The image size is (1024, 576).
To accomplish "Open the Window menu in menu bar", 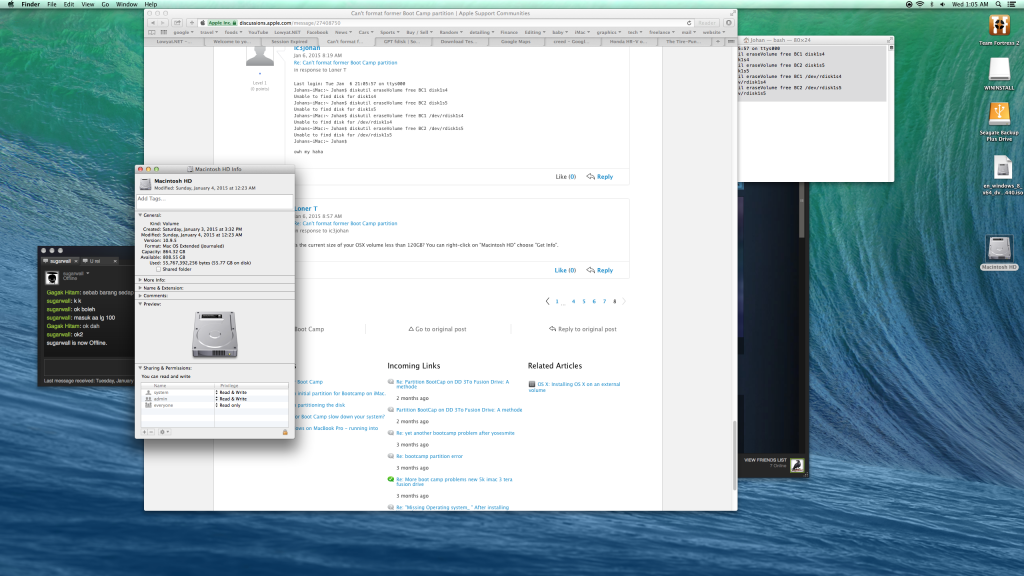I will [127, 5].
